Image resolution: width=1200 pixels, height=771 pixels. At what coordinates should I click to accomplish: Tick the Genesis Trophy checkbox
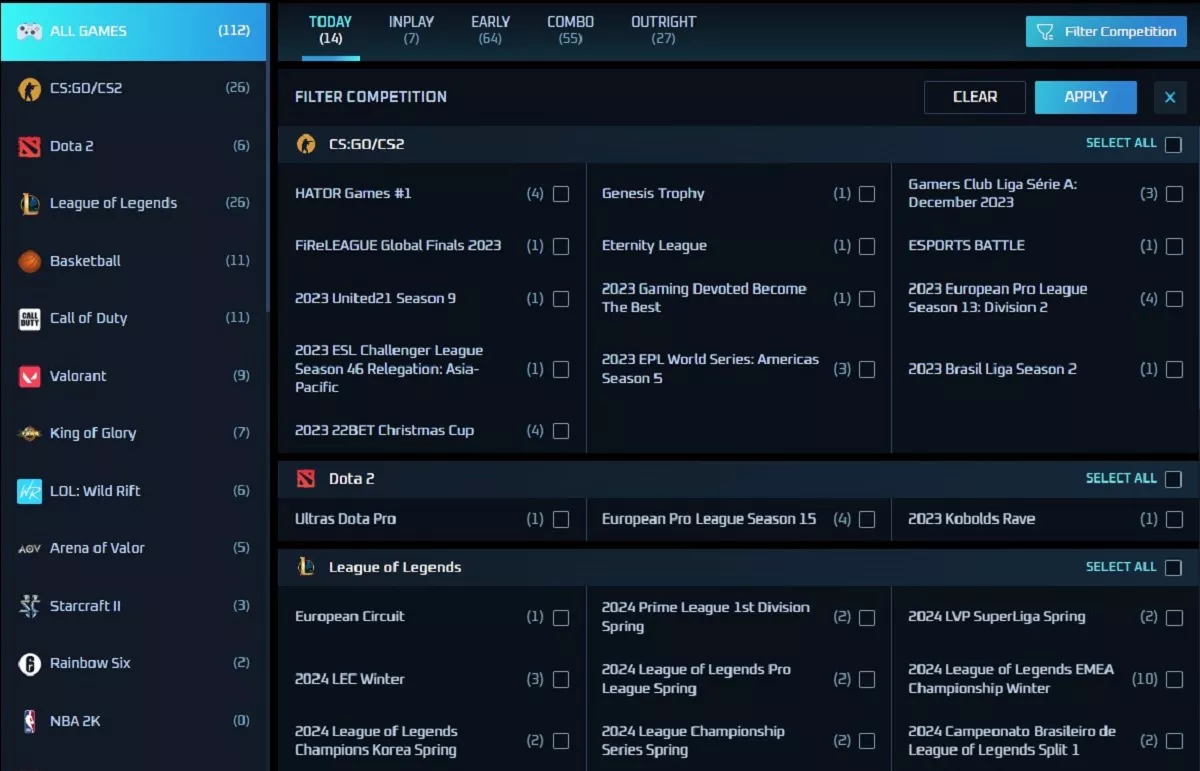pyautogui.click(x=867, y=194)
